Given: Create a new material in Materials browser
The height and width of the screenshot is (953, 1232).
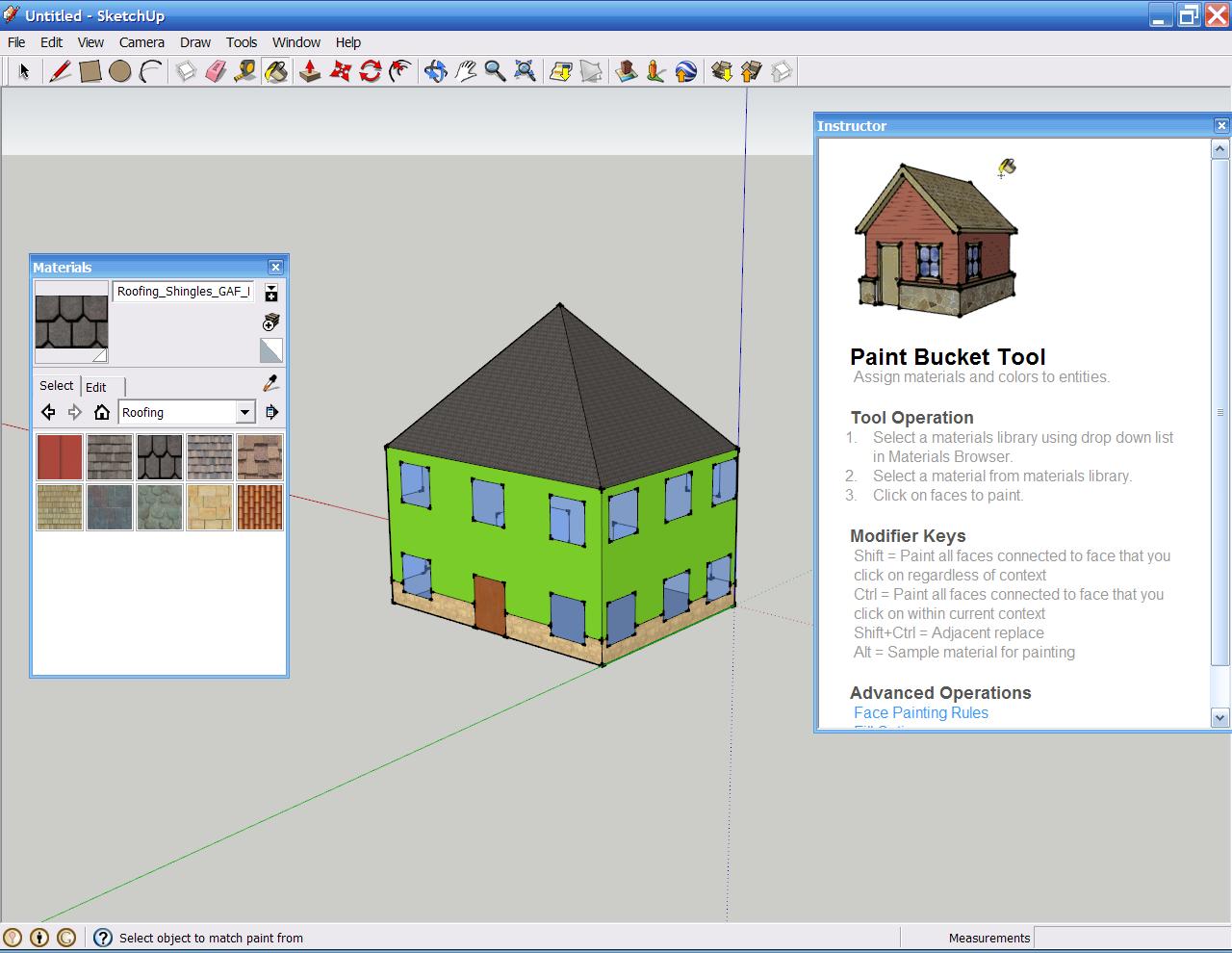Looking at the screenshot, I should (270, 322).
